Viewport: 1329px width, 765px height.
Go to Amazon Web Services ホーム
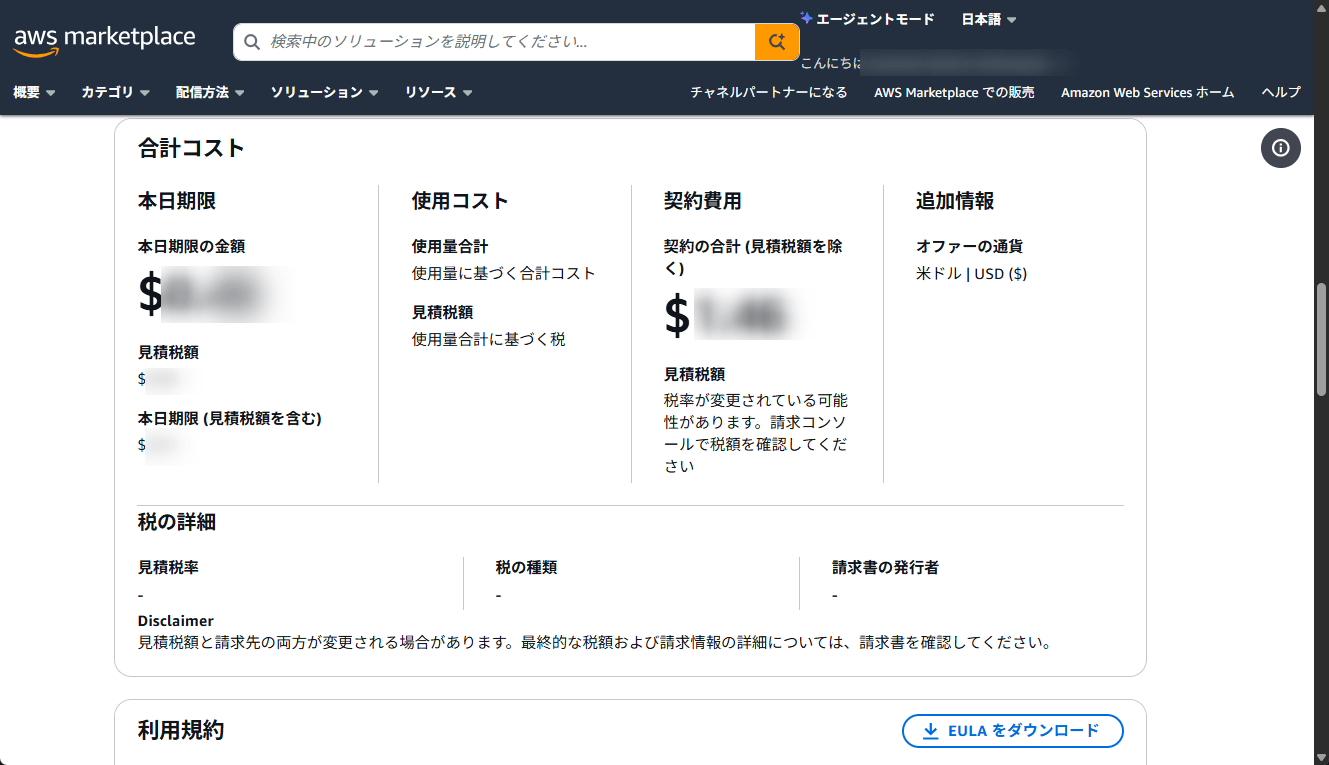point(1147,92)
